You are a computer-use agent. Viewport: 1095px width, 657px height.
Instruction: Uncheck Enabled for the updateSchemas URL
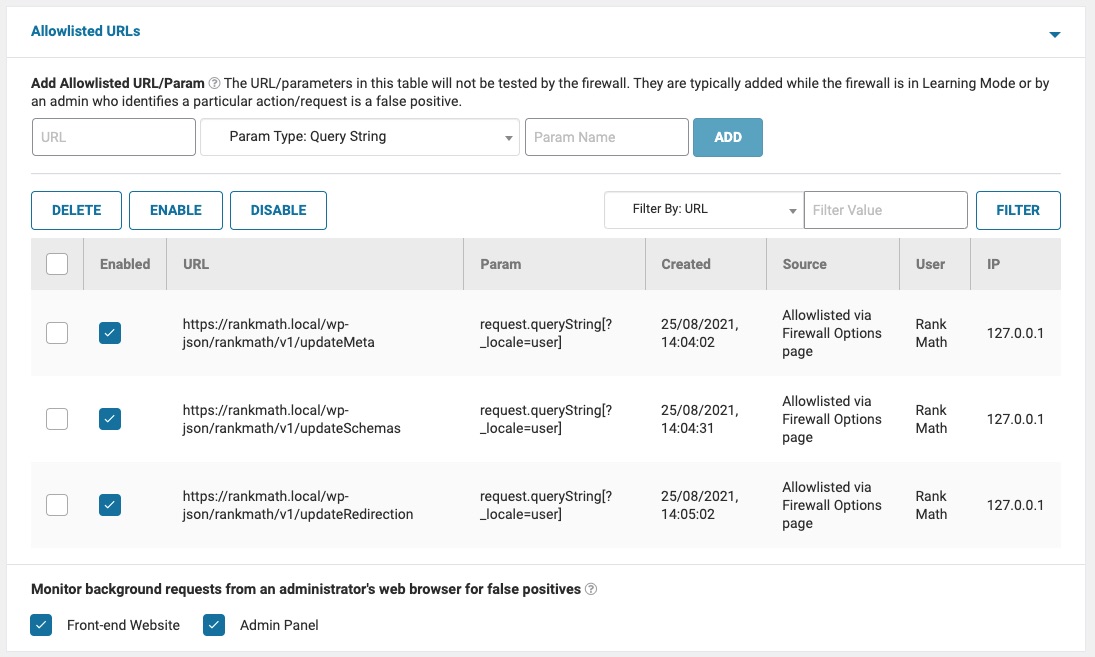tap(110, 419)
